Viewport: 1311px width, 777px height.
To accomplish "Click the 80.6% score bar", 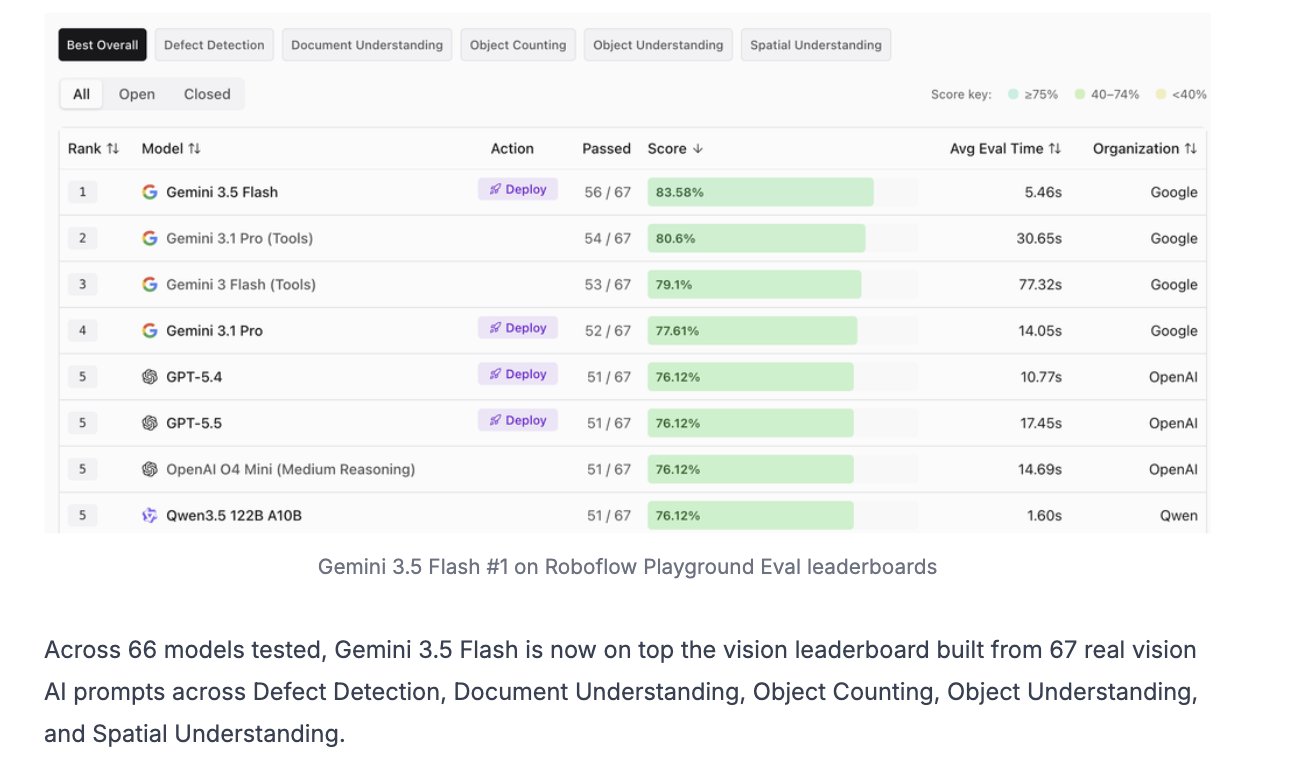I will pyautogui.click(x=757, y=238).
